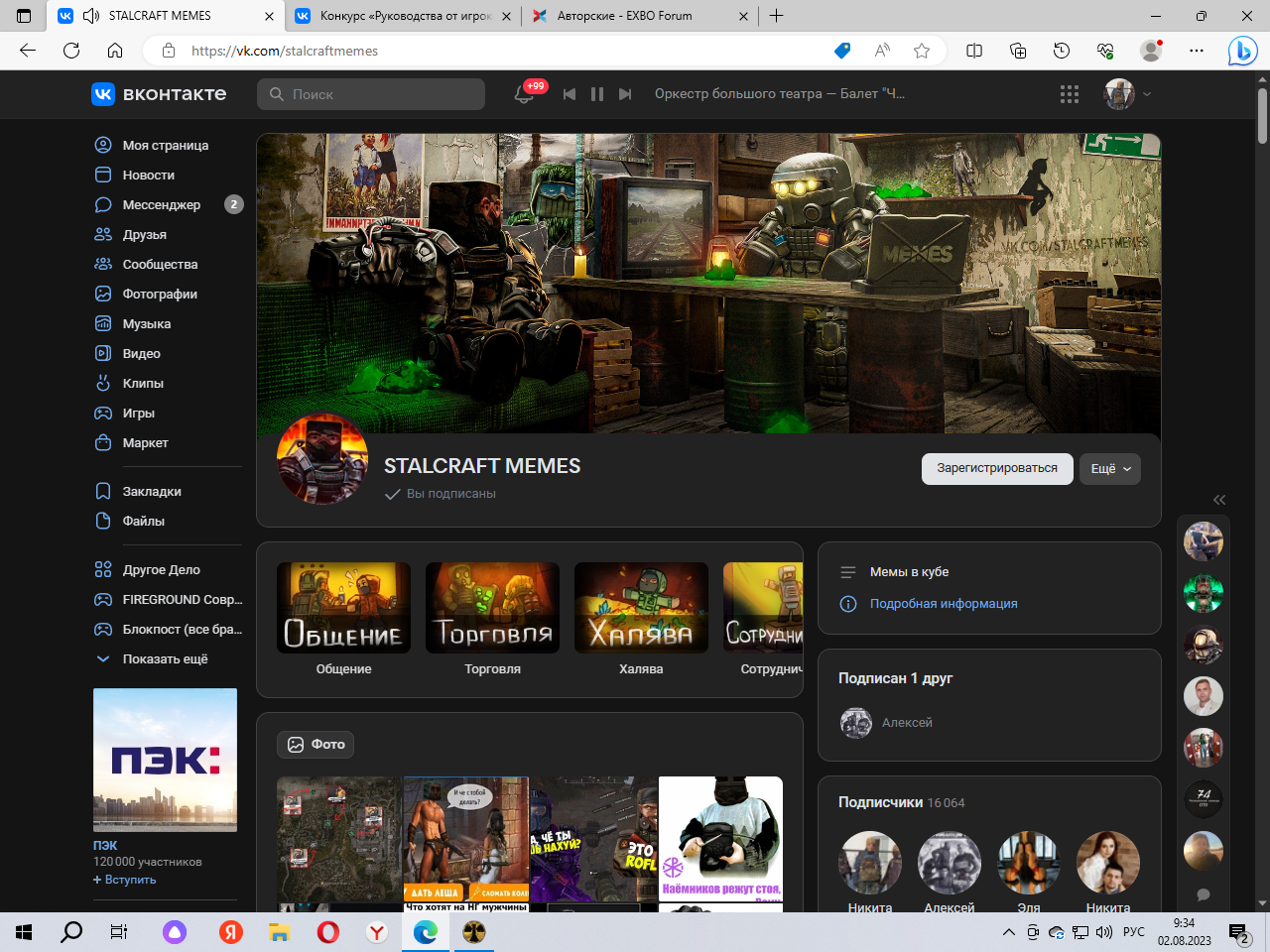Skip to next track in VK player

point(625,94)
